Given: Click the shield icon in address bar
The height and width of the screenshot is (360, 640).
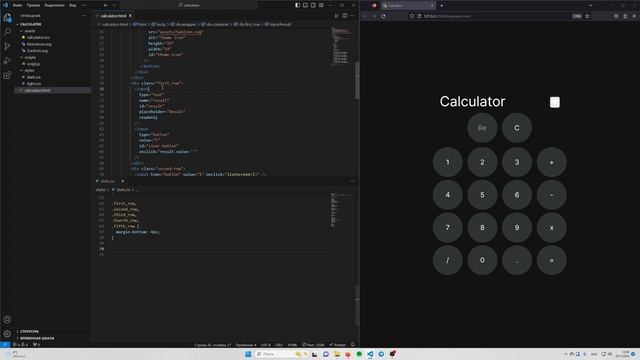Looking at the screenshot, I should pyautogui.click(x=412, y=16).
